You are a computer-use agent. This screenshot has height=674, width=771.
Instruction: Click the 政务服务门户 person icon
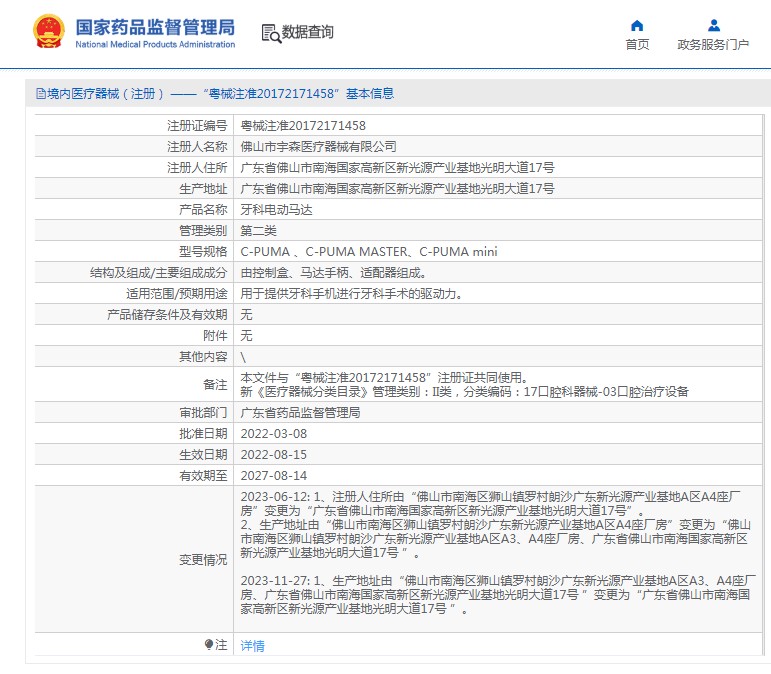pyautogui.click(x=713, y=26)
